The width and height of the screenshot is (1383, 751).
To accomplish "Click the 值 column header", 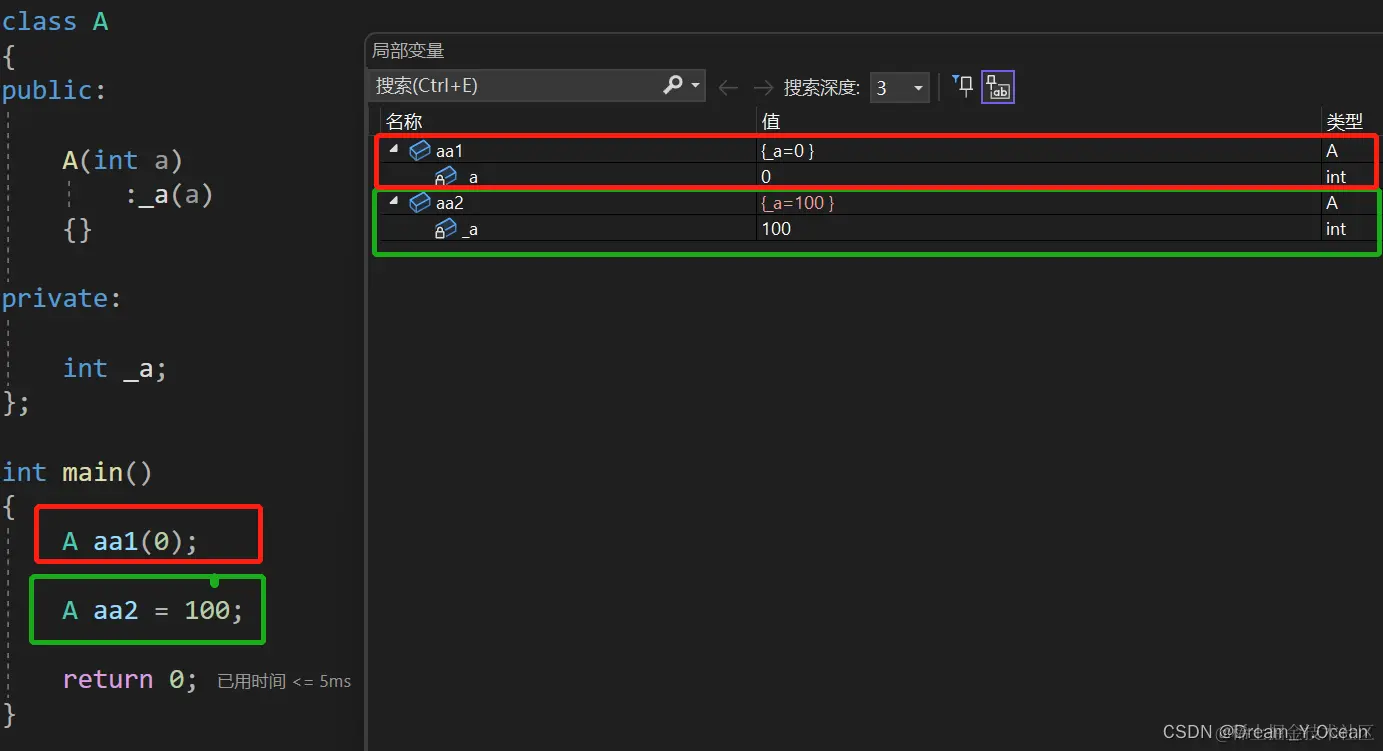I will [x=771, y=122].
